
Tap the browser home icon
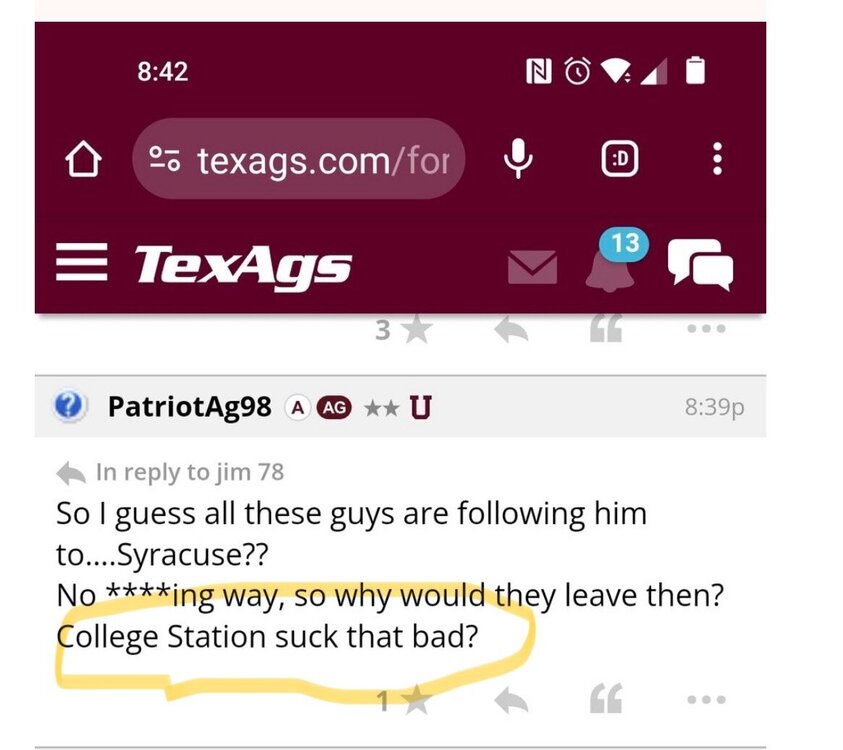point(84,160)
